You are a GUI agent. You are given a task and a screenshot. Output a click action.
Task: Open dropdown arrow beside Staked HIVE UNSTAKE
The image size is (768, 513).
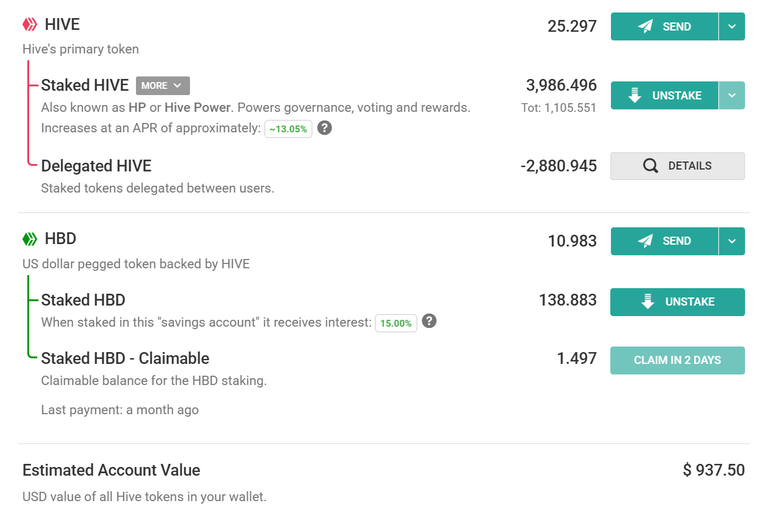click(732, 95)
